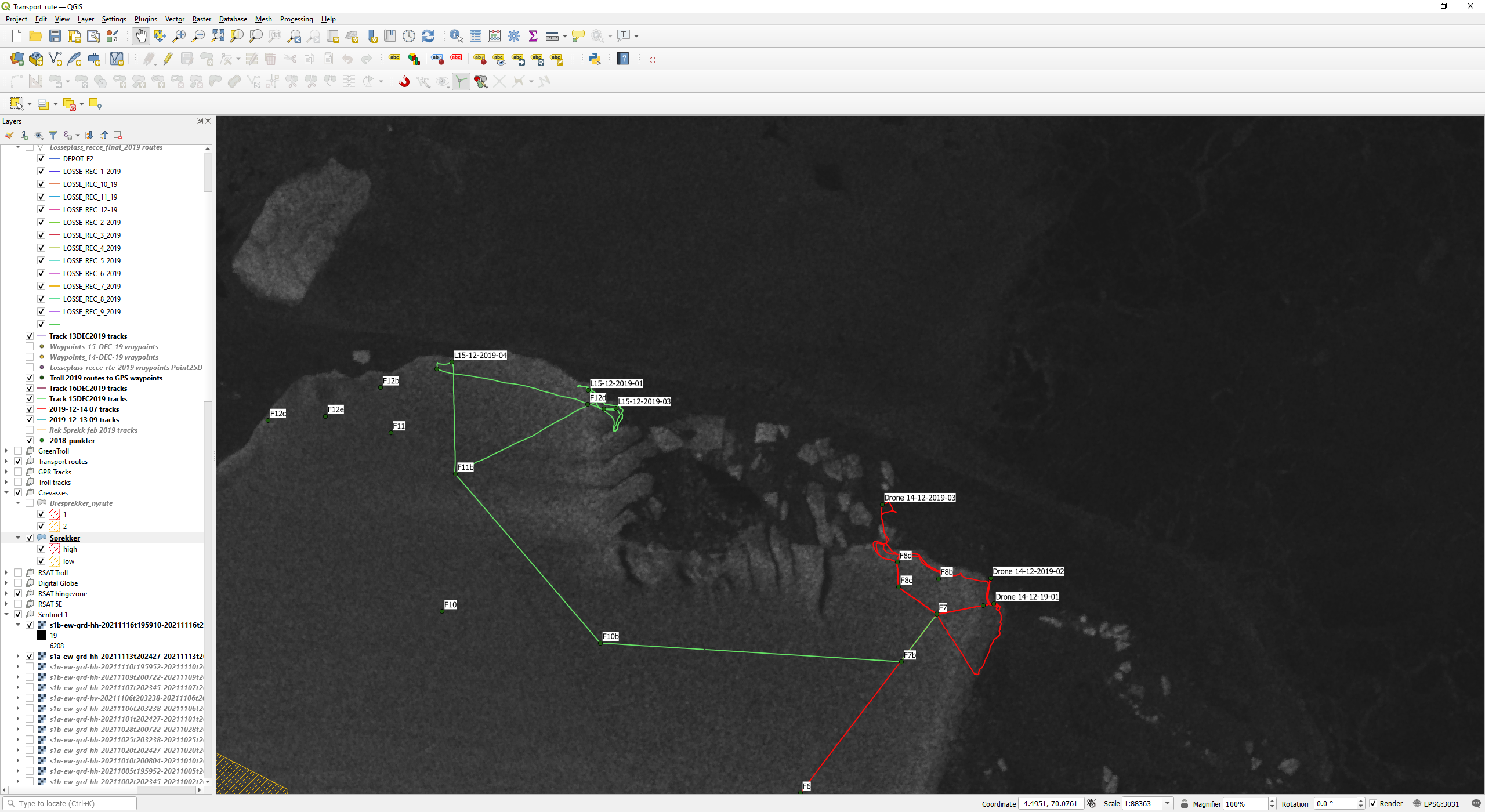Increase Magnifier with the up arrow

coord(1272,800)
